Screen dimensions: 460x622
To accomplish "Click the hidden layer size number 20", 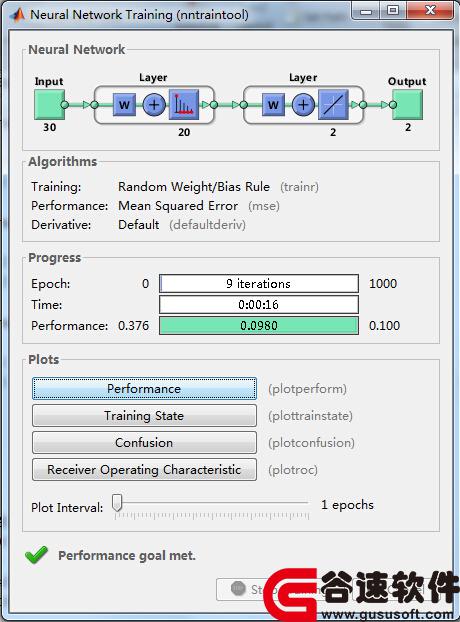I will 184,132.
